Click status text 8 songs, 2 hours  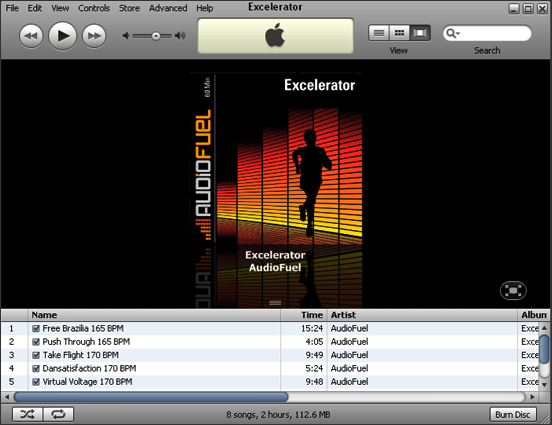pyautogui.click(x=278, y=415)
